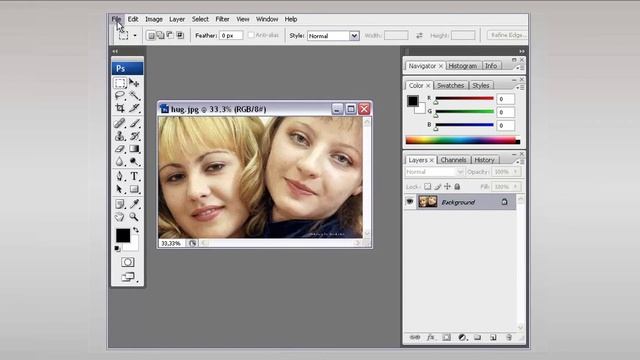Swap width and height arrows button
640x360 pixels.
(x=419, y=36)
